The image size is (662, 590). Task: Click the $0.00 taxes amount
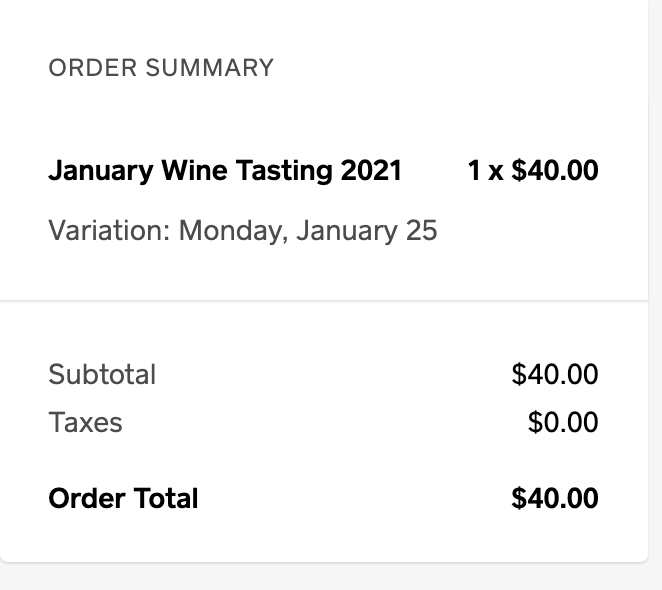tap(562, 423)
